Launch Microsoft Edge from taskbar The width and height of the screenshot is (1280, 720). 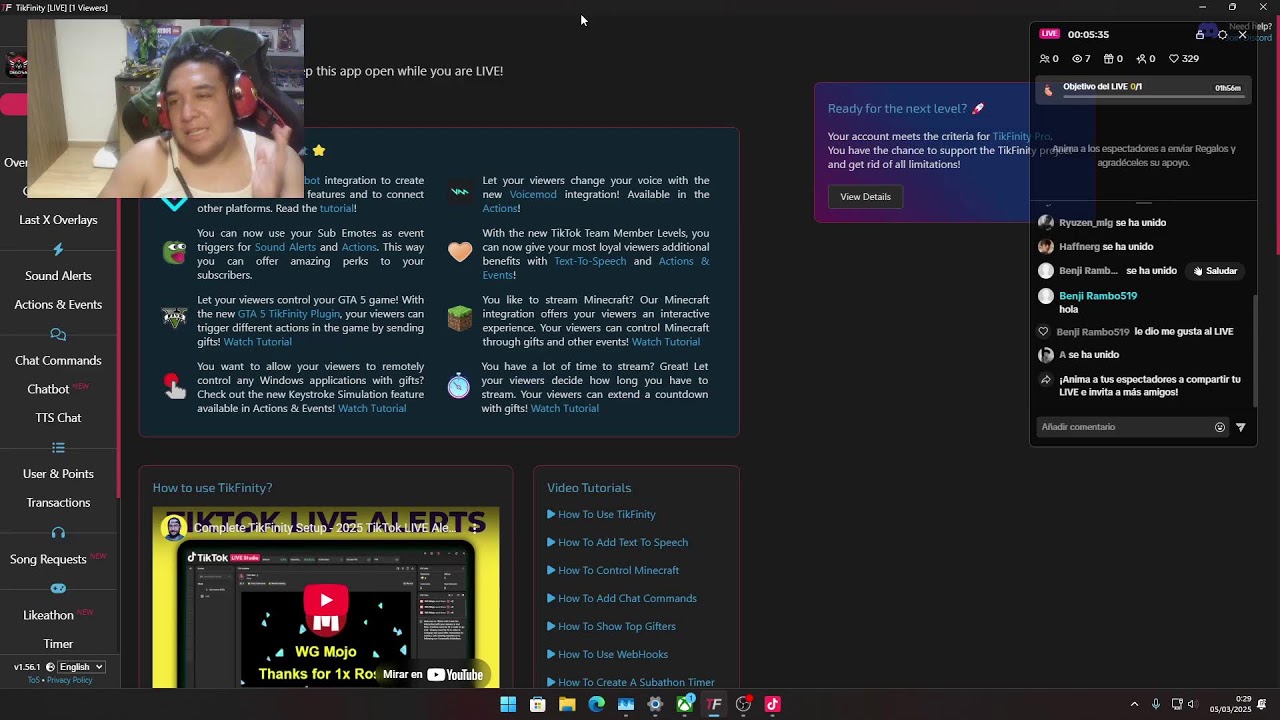coord(596,704)
